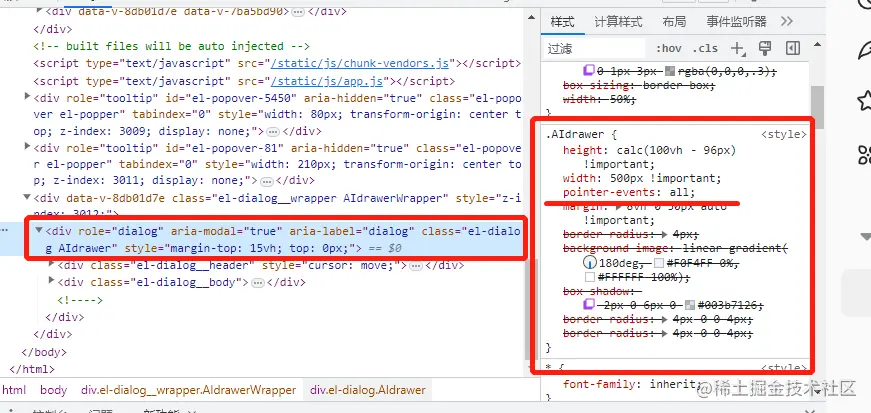Click the struck-through box-sizing: border-box declaration

click(639, 86)
